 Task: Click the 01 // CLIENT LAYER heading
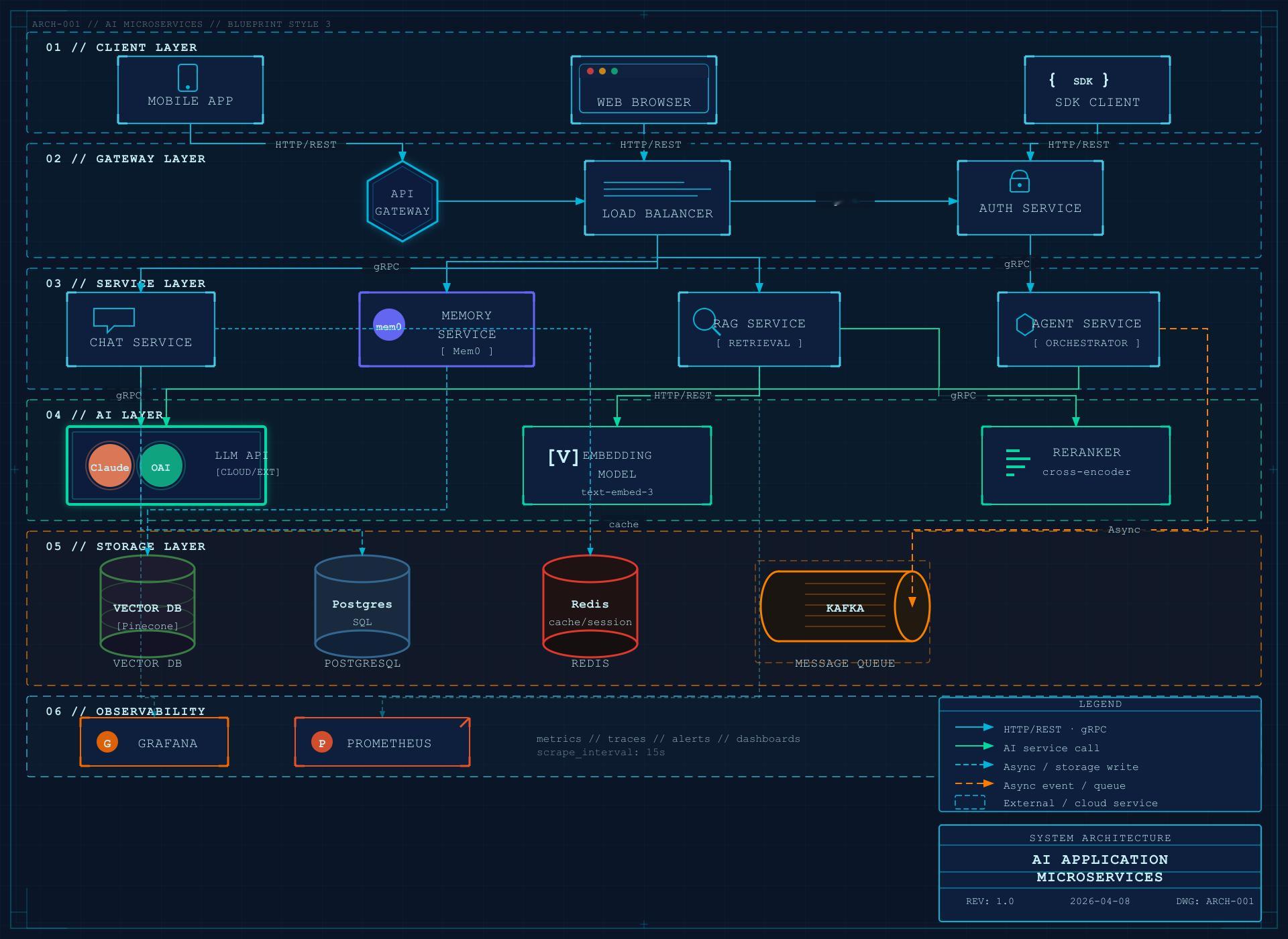coord(121,48)
